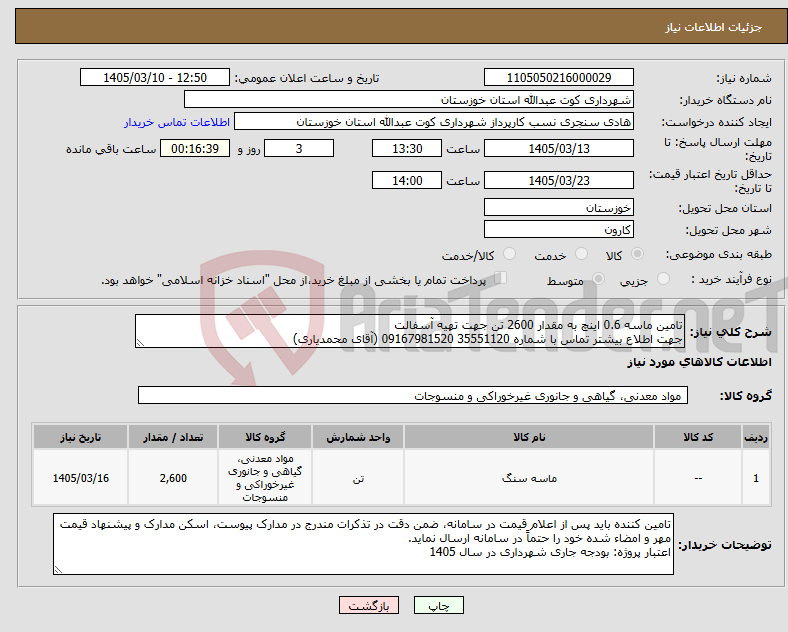Toggle the اسناد خزانه اسلامی payment checkbox
The width and height of the screenshot is (788, 632).
(x=501, y=278)
